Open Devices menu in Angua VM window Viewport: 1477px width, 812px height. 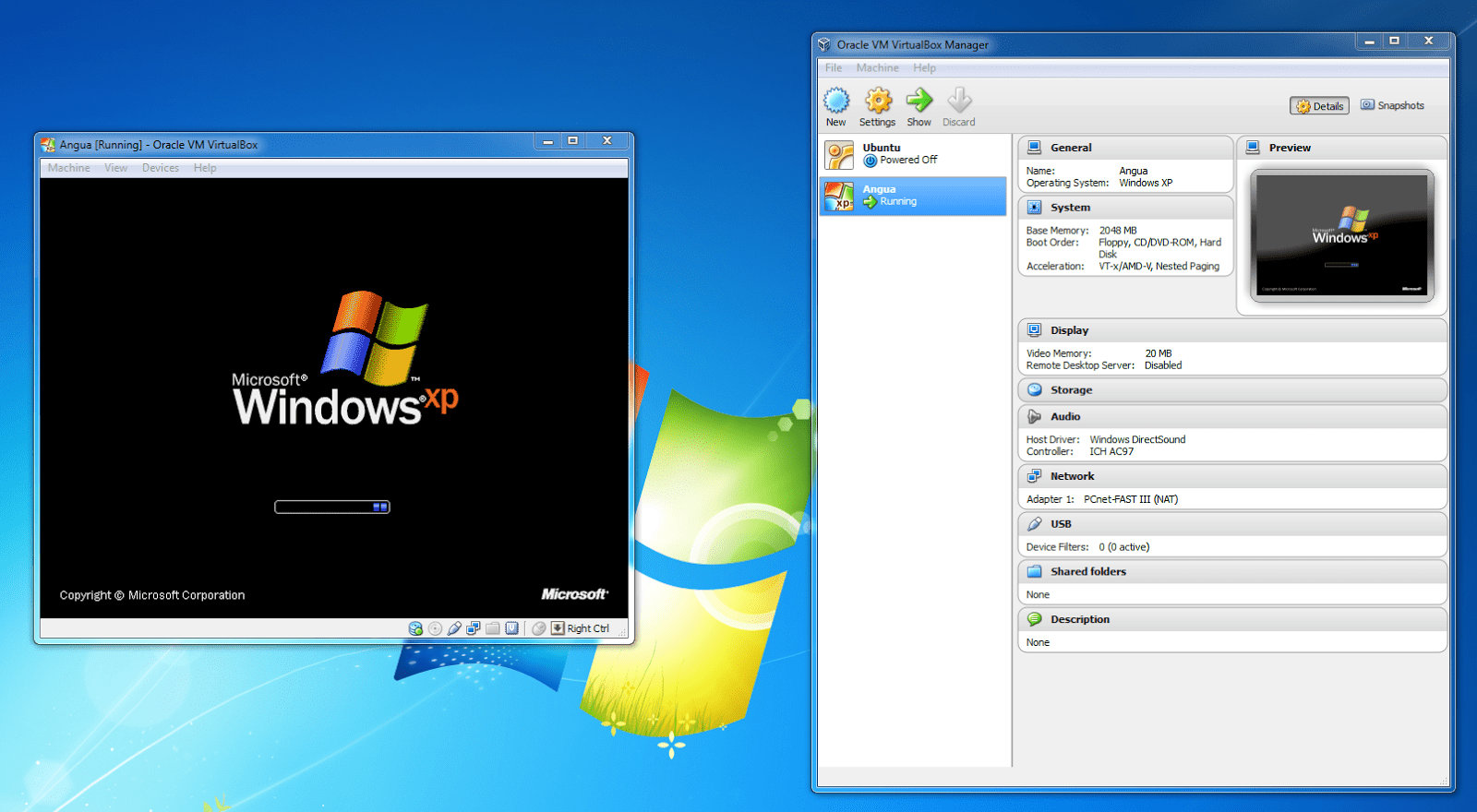click(161, 168)
